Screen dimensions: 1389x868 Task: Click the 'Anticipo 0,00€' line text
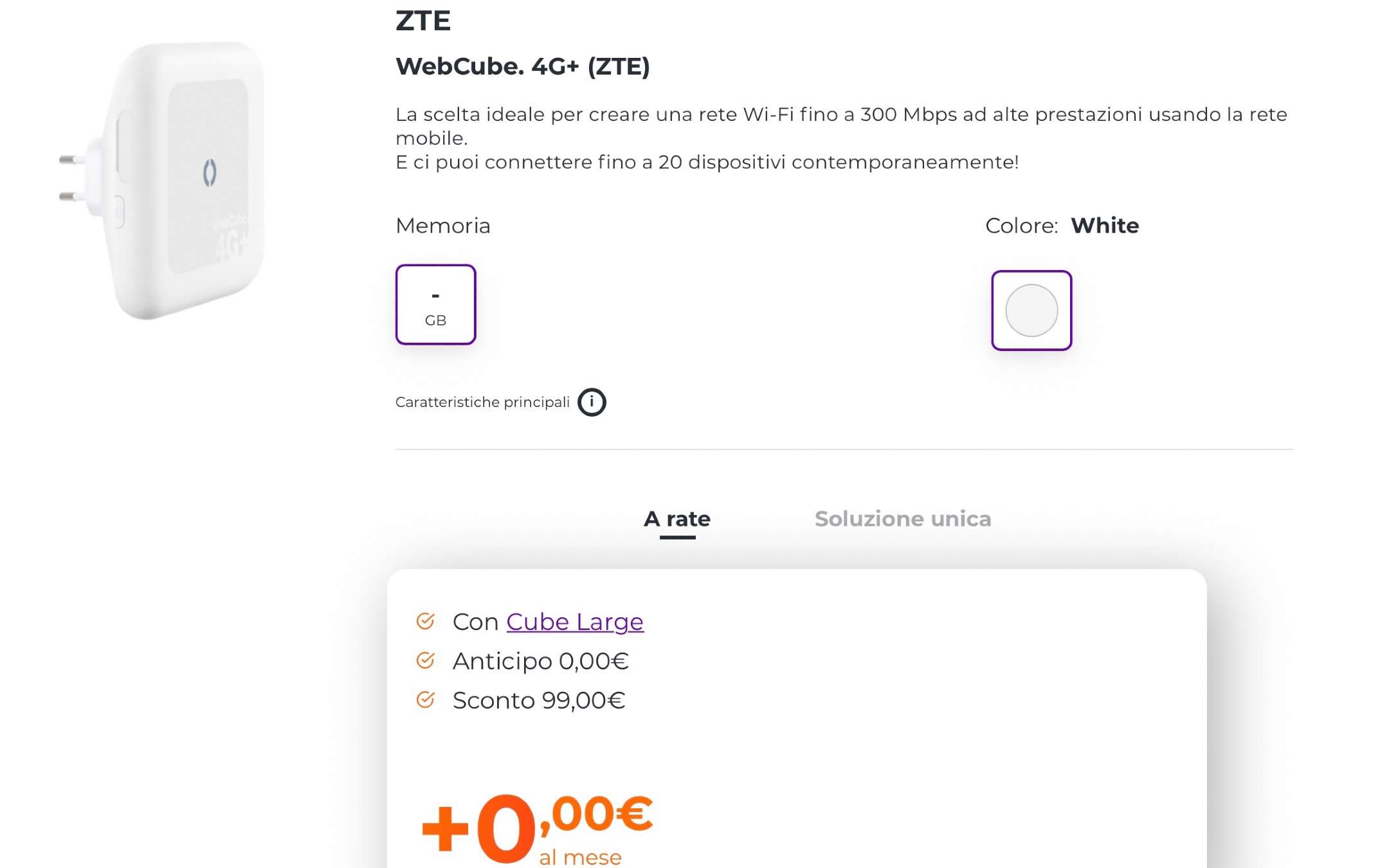click(540, 661)
